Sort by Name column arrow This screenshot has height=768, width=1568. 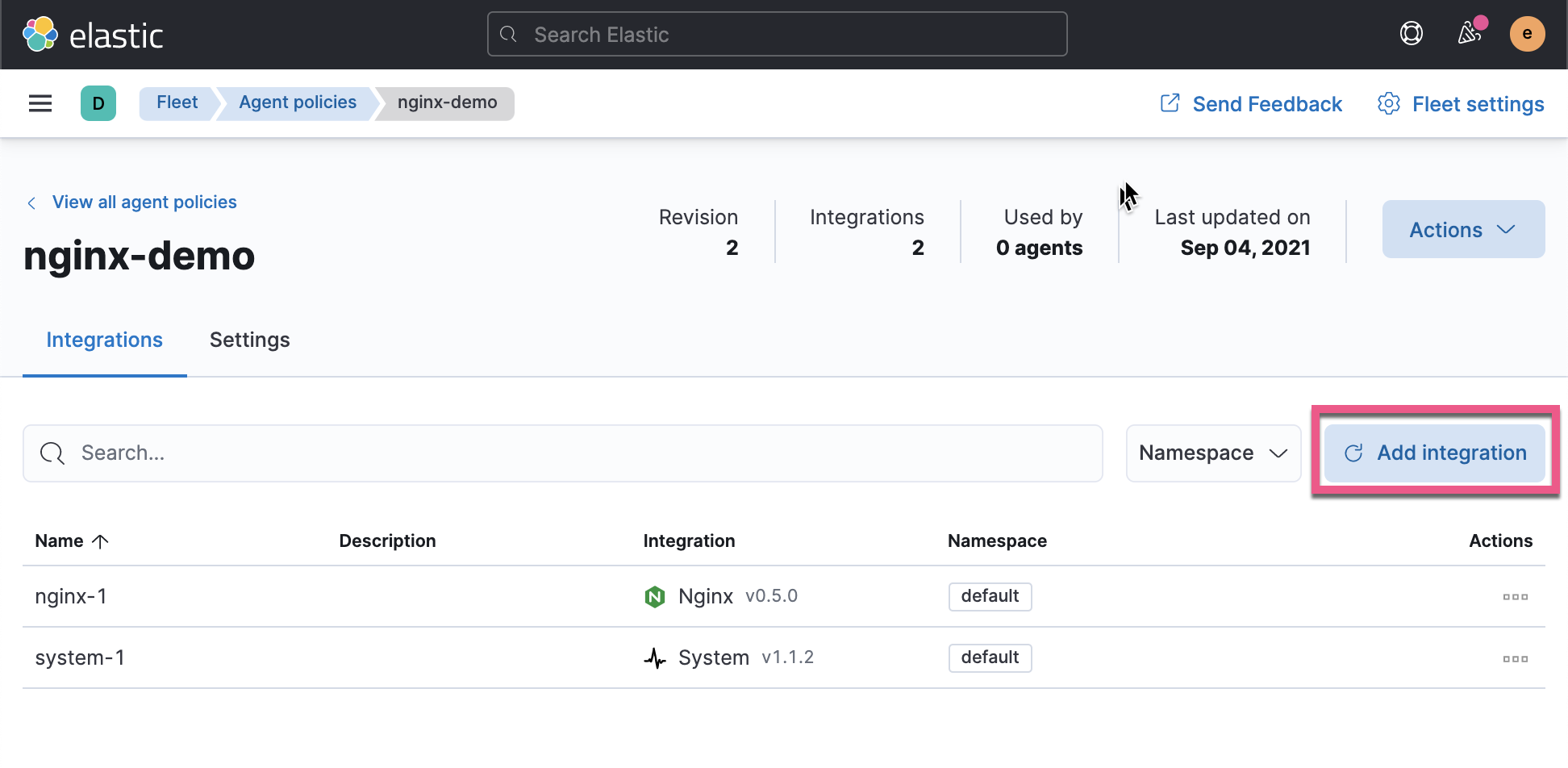101,541
